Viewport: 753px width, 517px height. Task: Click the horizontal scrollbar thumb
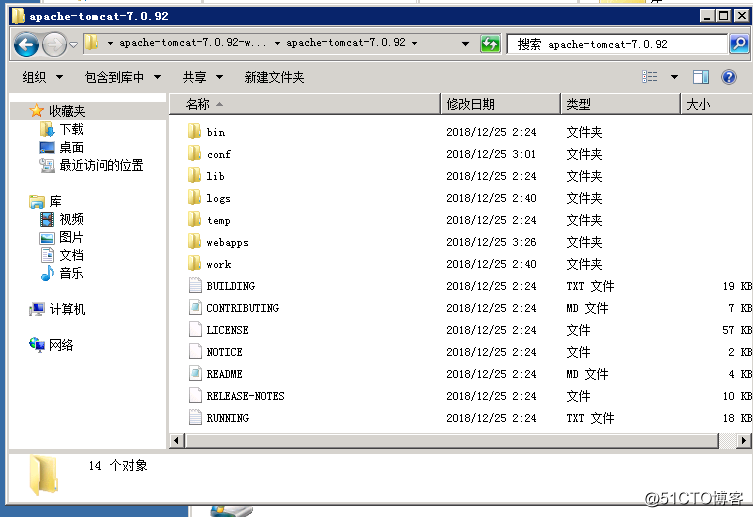point(452,440)
